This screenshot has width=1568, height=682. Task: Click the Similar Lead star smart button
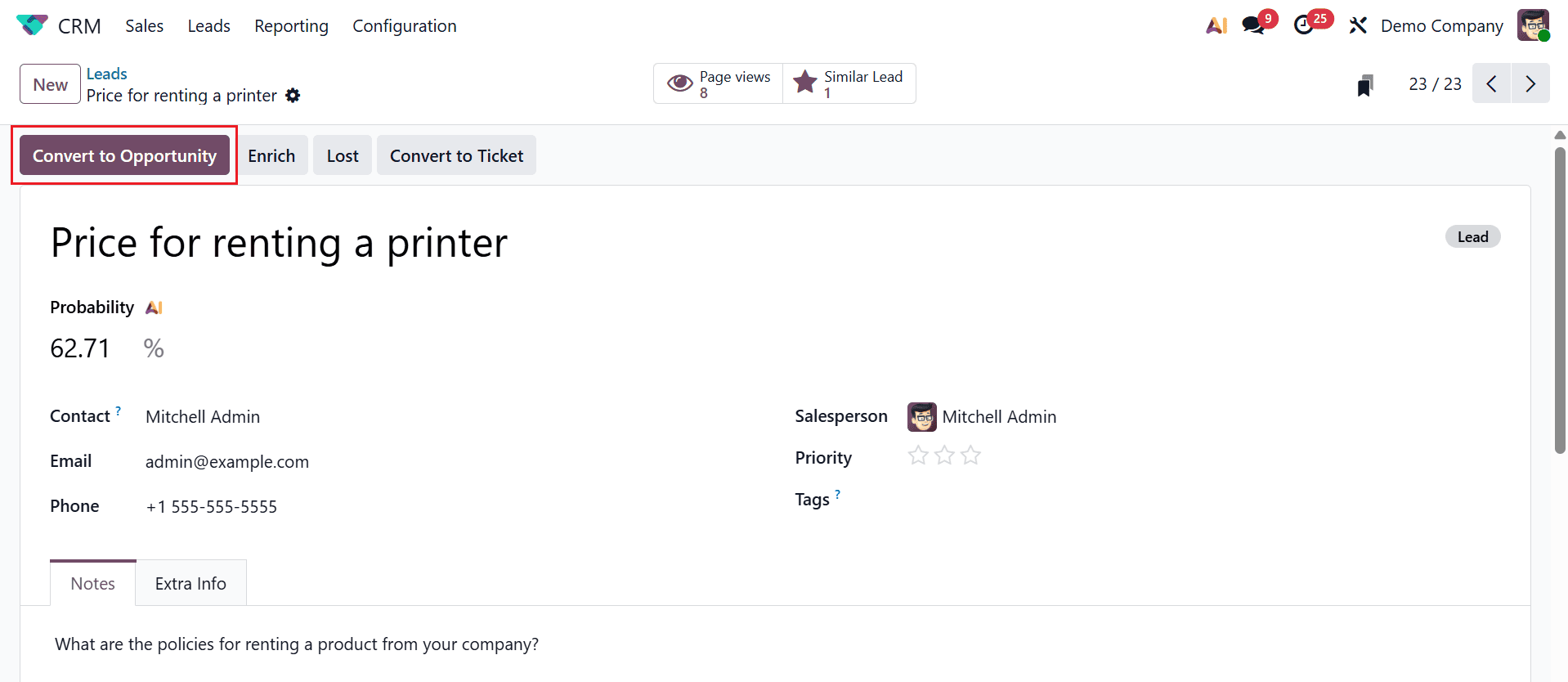click(x=849, y=83)
